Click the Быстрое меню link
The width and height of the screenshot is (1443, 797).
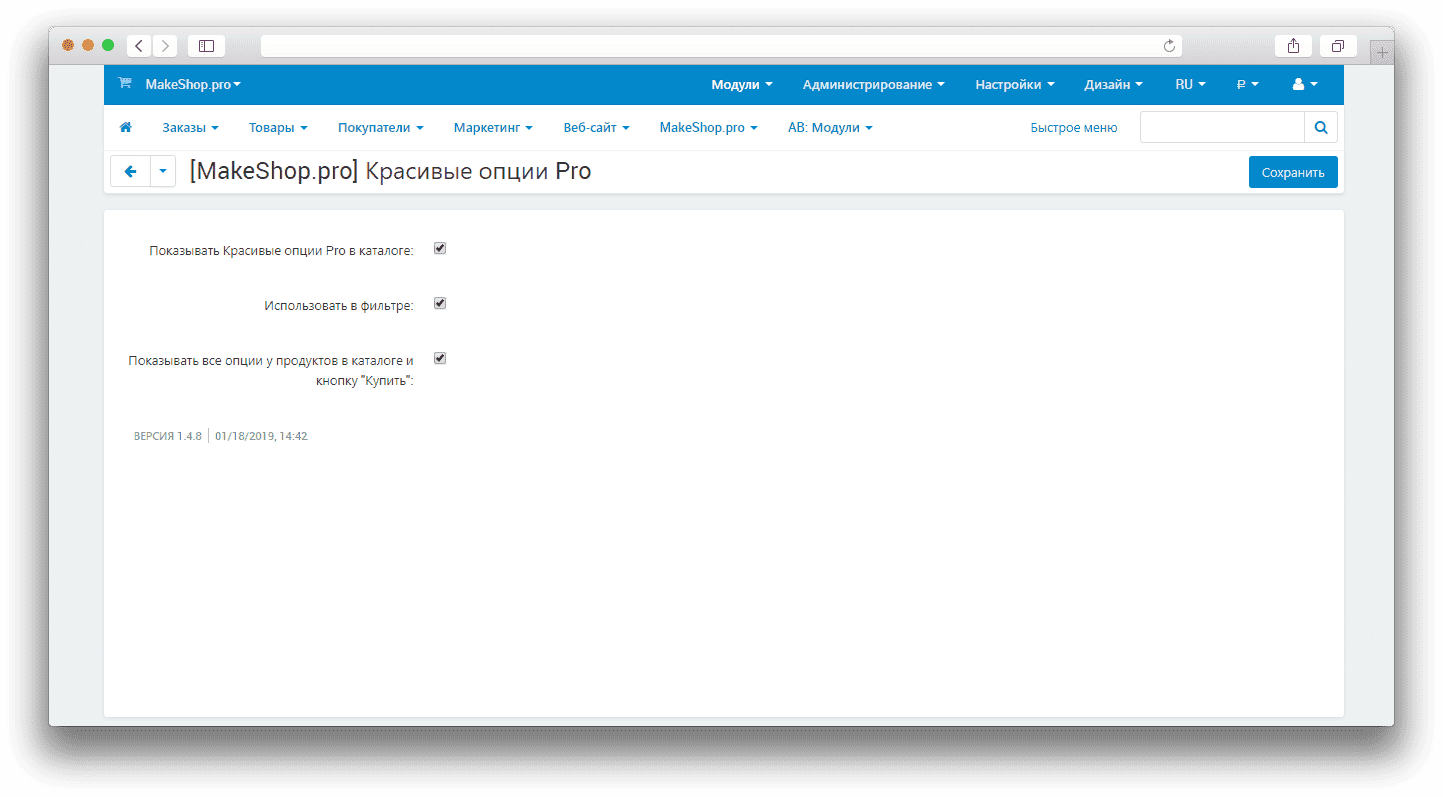coord(1074,128)
